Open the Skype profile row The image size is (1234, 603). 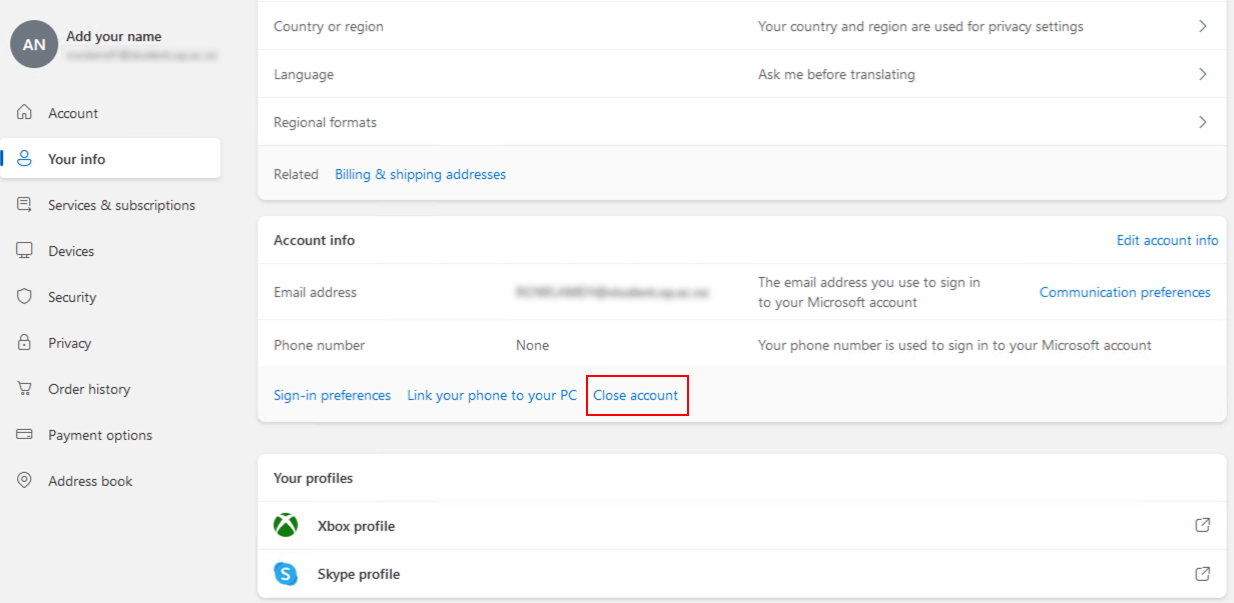742,574
